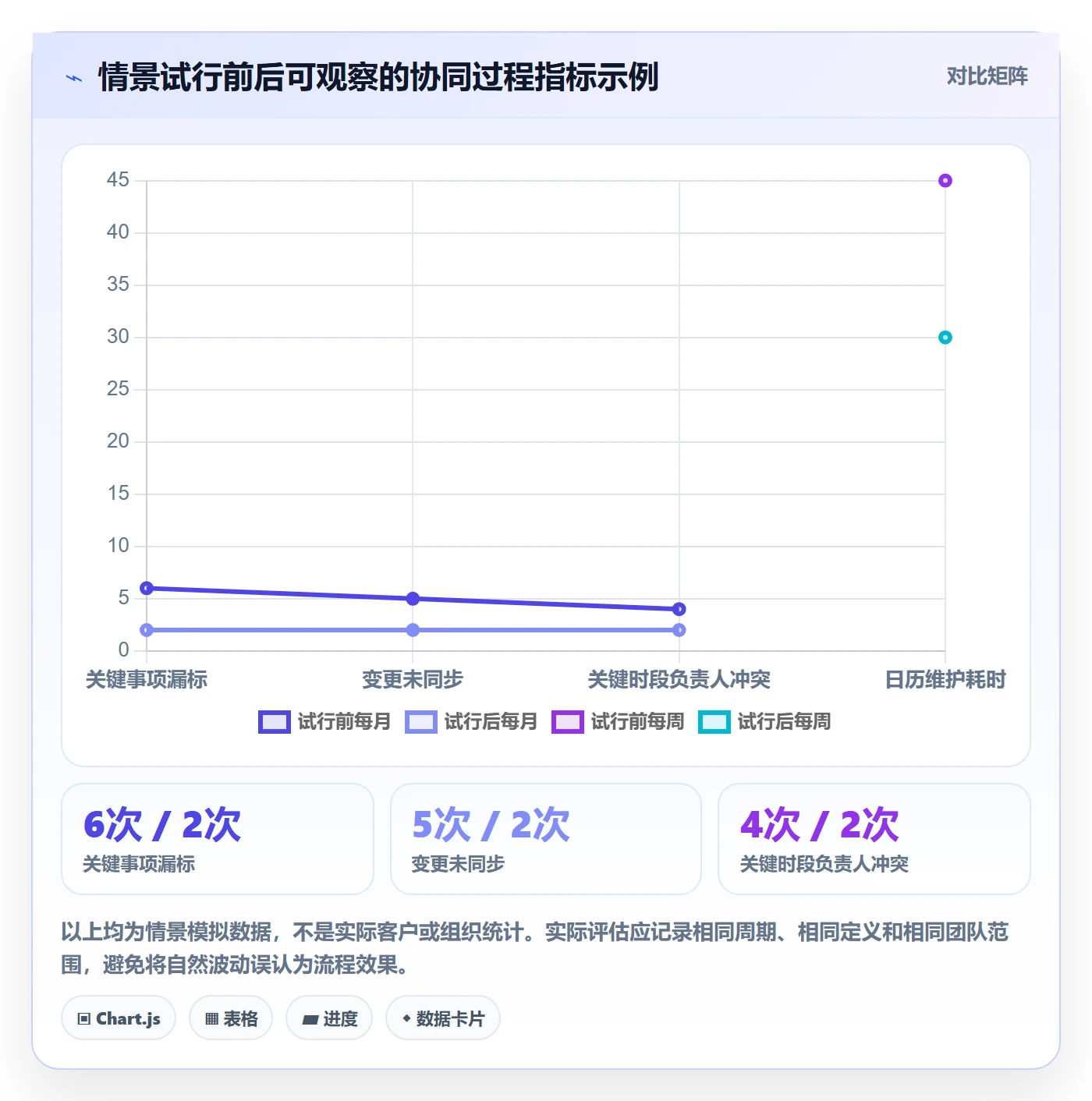Click the x-axis label 日历维护耗时

click(945, 680)
